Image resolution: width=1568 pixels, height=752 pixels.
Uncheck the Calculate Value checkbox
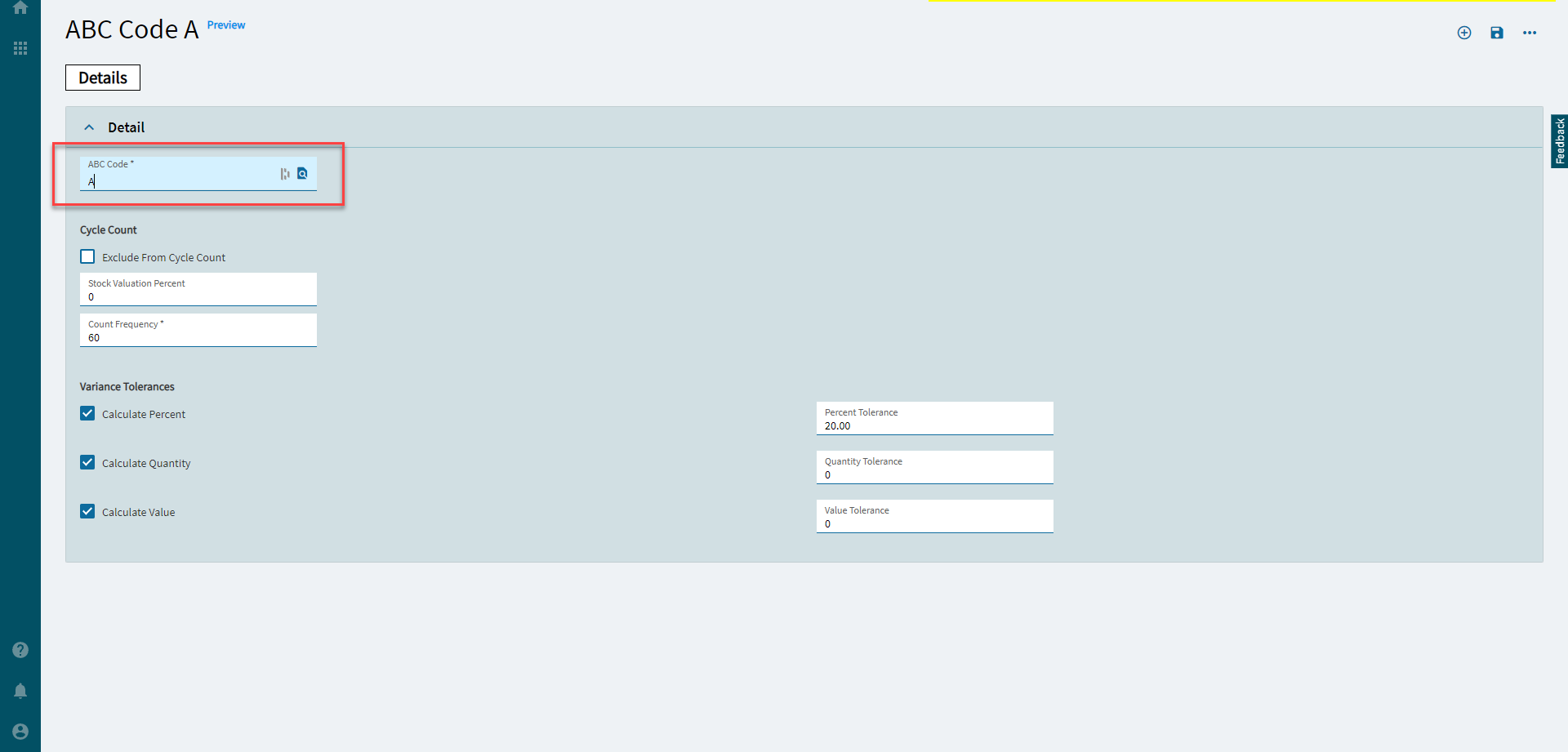tap(87, 511)
